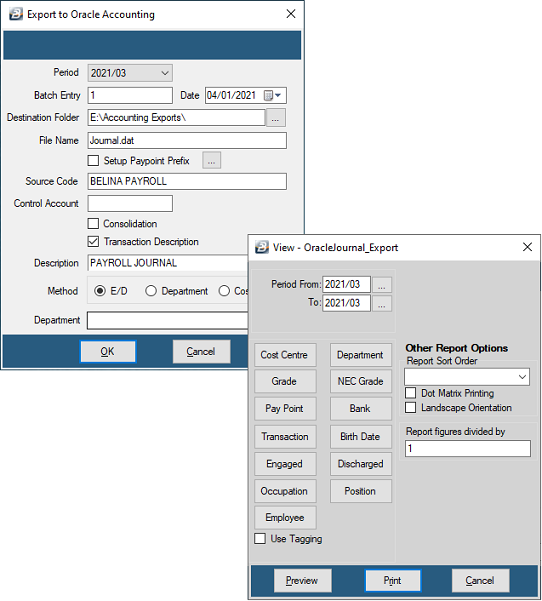Click the Transaction selection button
This screenshot has width=542, height=601.
[x=285, y=437]
